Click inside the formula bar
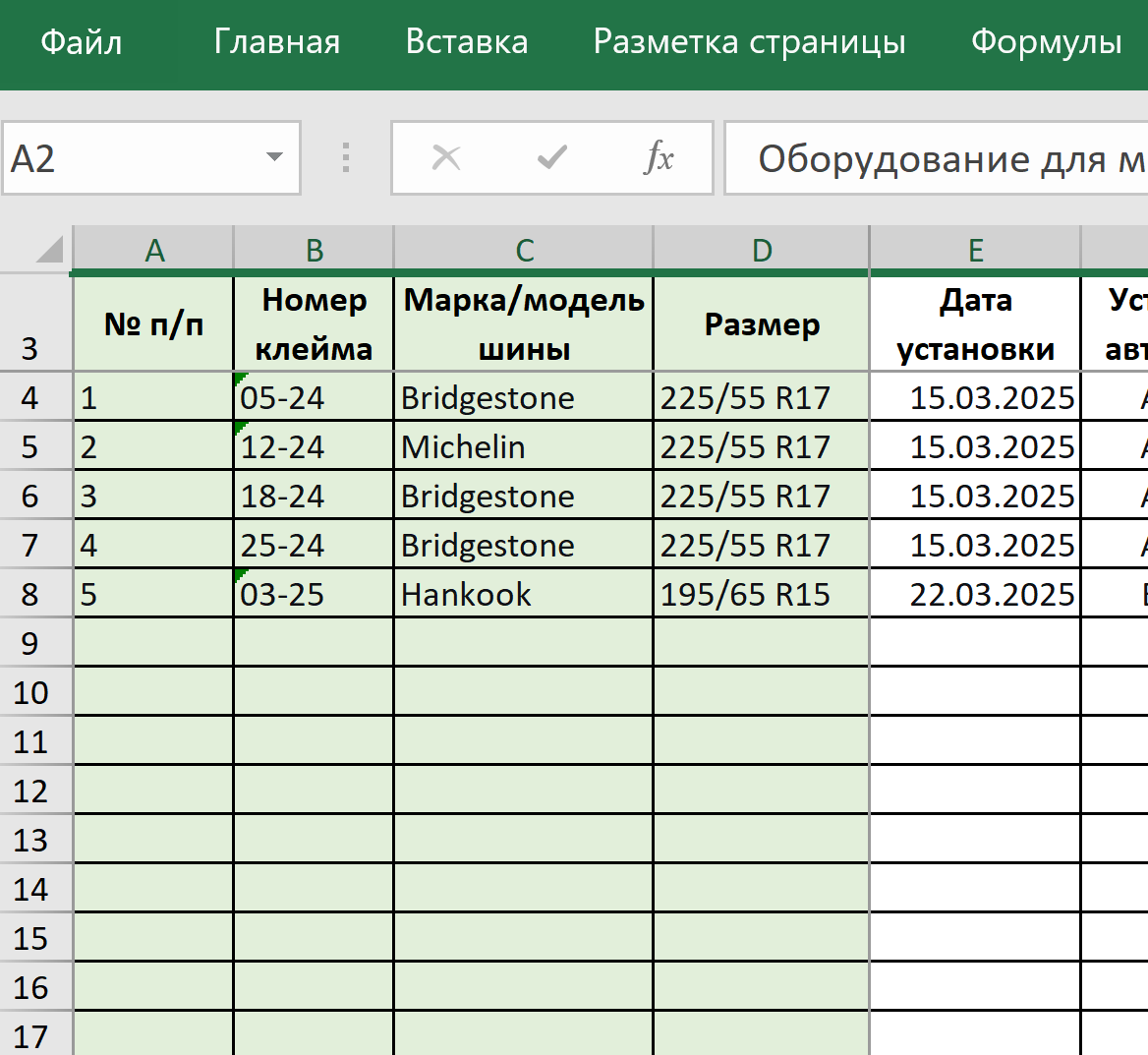This screenshot has width=1148, height=1055. pyautogui.click(x=934, y=157)
